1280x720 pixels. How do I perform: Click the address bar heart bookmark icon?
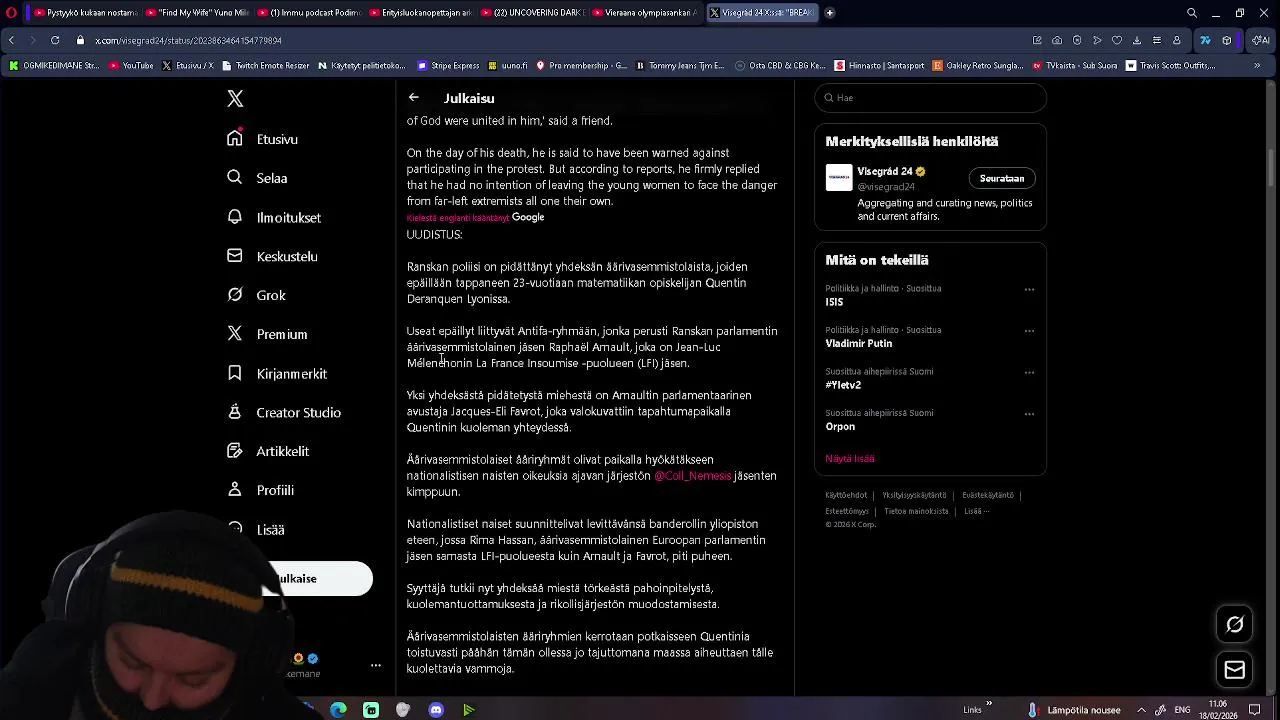(x=1117, y=40)
